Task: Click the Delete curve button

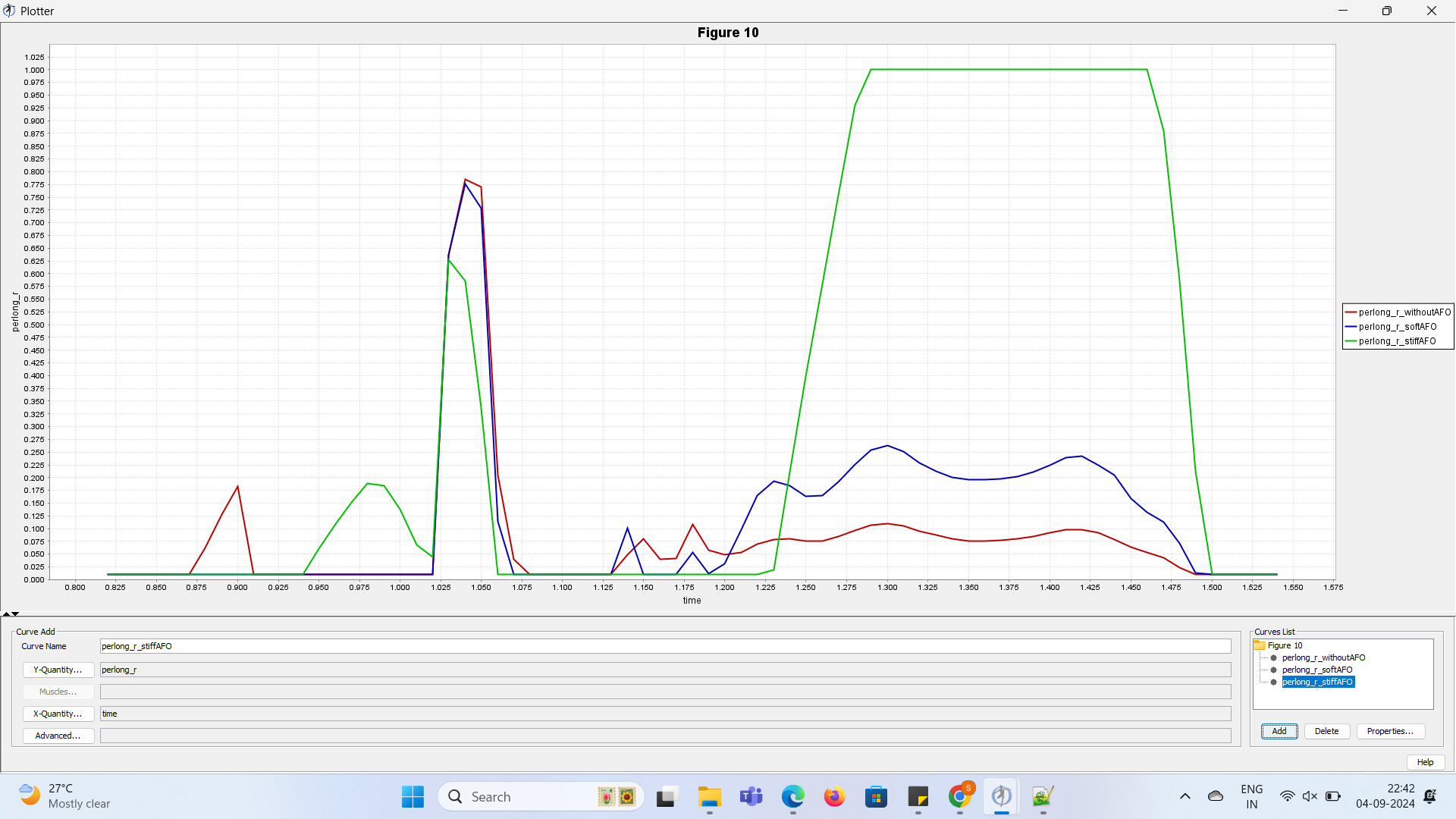Action: click(1326, 731)
